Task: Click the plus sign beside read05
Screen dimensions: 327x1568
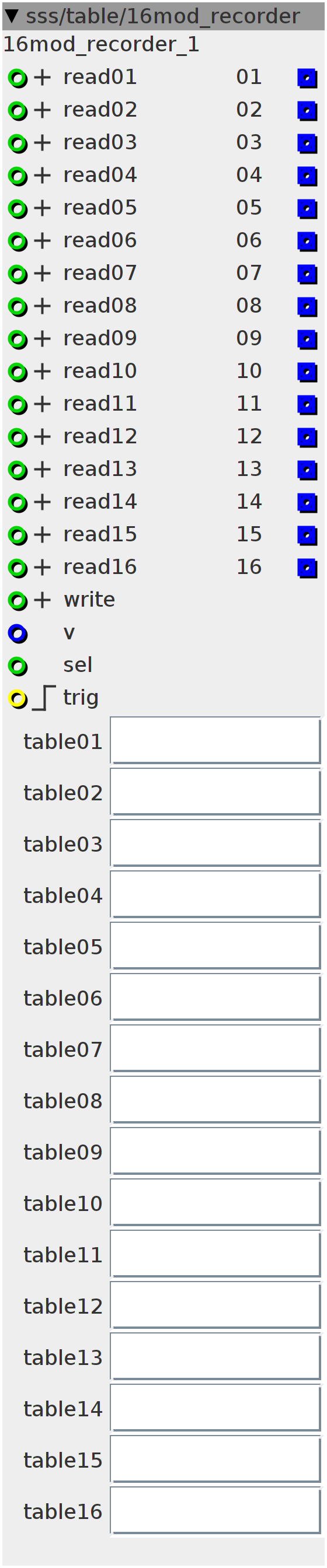Action: click(42, 208)
